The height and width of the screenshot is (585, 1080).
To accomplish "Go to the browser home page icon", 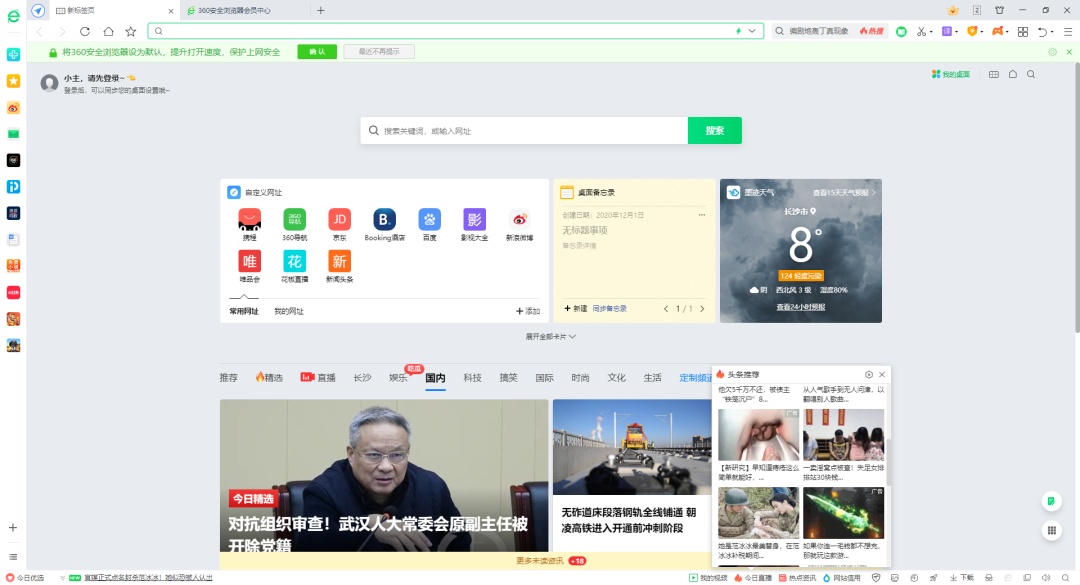I will point(108,31).
